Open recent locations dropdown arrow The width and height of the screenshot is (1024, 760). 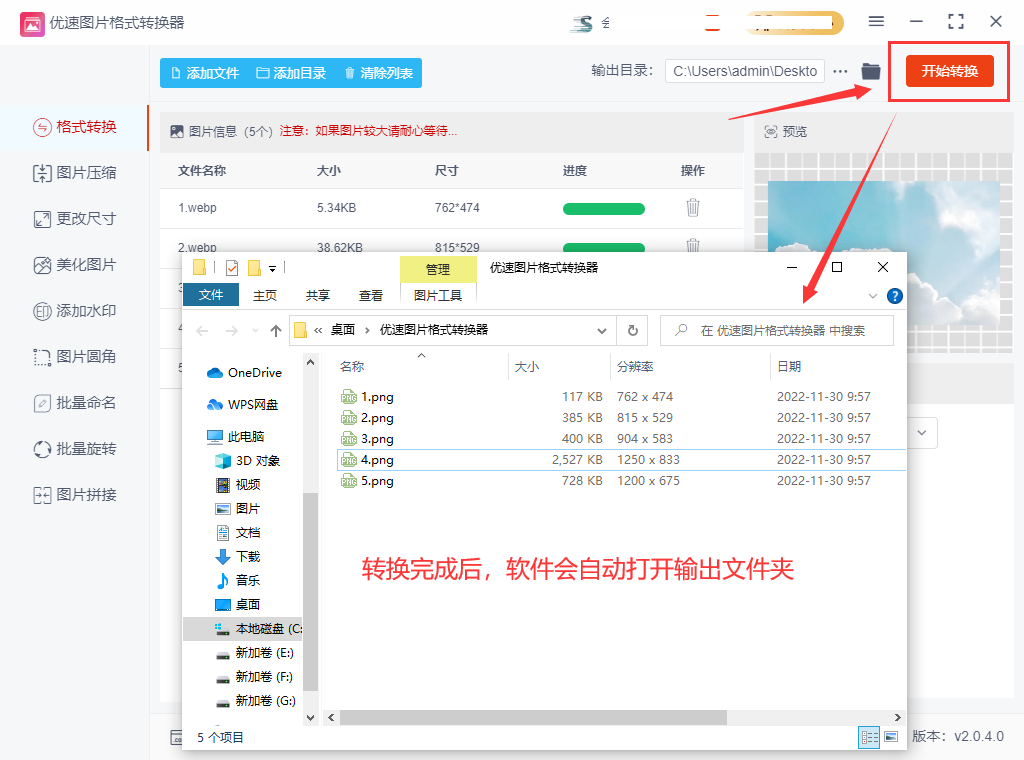click(255, 331)
